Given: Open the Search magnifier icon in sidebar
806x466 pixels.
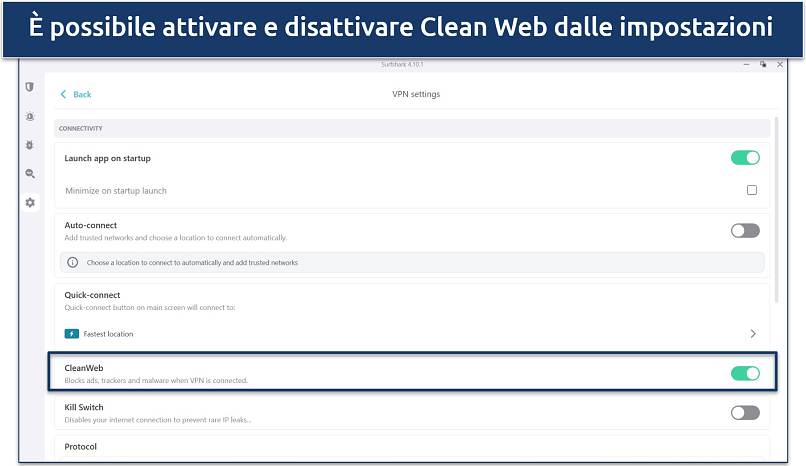Looking at the screenshot, I should tap(30, 174).
